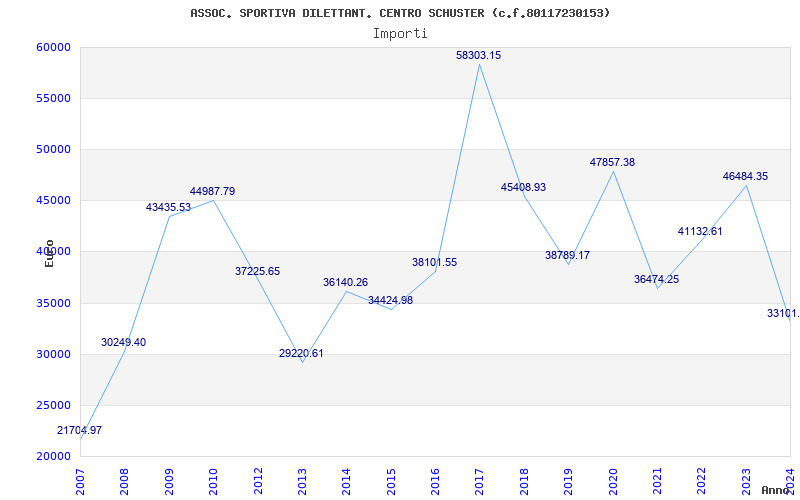Click the x-axis year 2007
This screenshot has height=500, width=800.
tap(81, 481)
